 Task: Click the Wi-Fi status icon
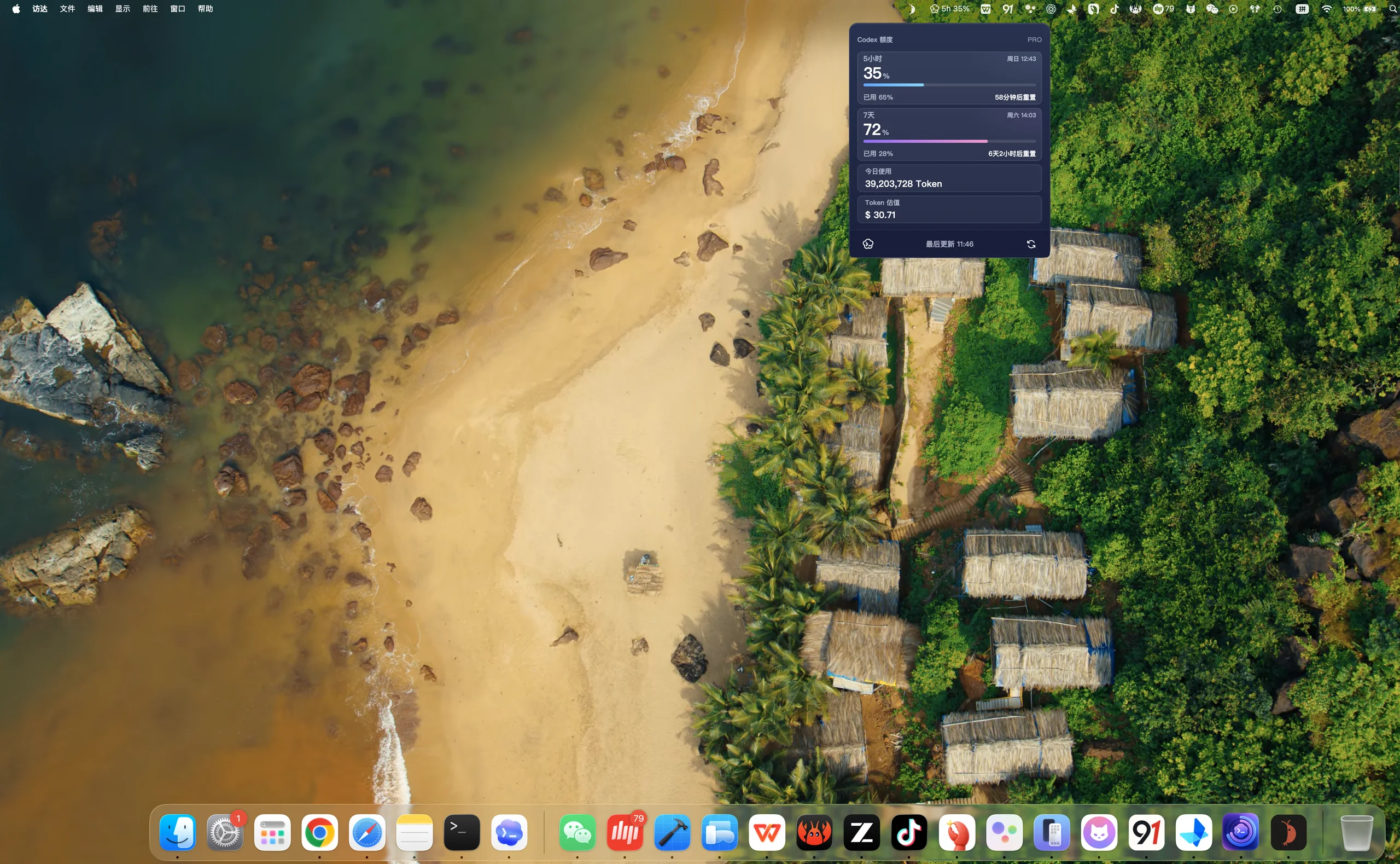click(1326, 9)
